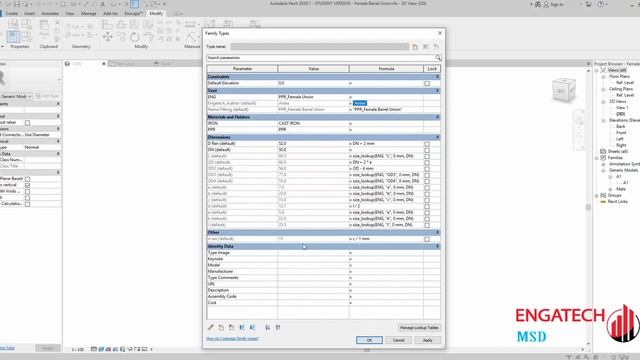640x360 pixels.
Task: Click the highlighted Family Types icon in Properties panel
Action: [x=13, y=37]
